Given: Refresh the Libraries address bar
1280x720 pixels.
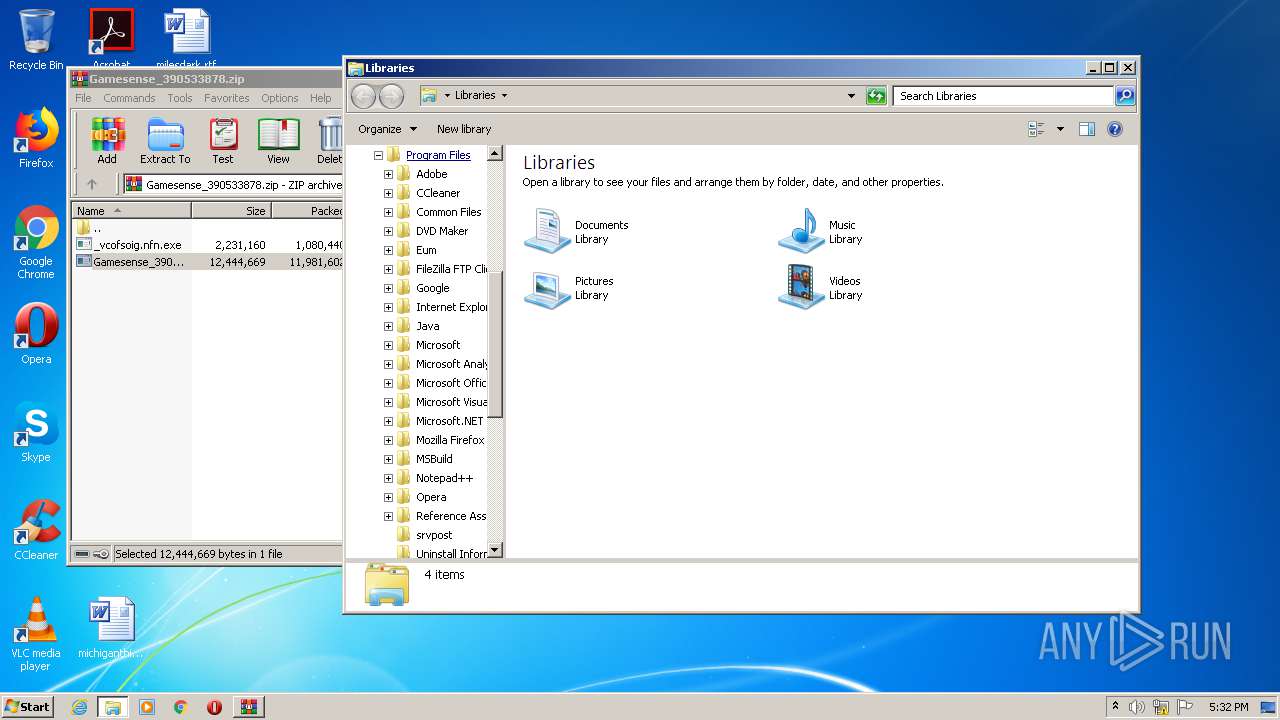Looking at the screenshot, I should 876,96.
